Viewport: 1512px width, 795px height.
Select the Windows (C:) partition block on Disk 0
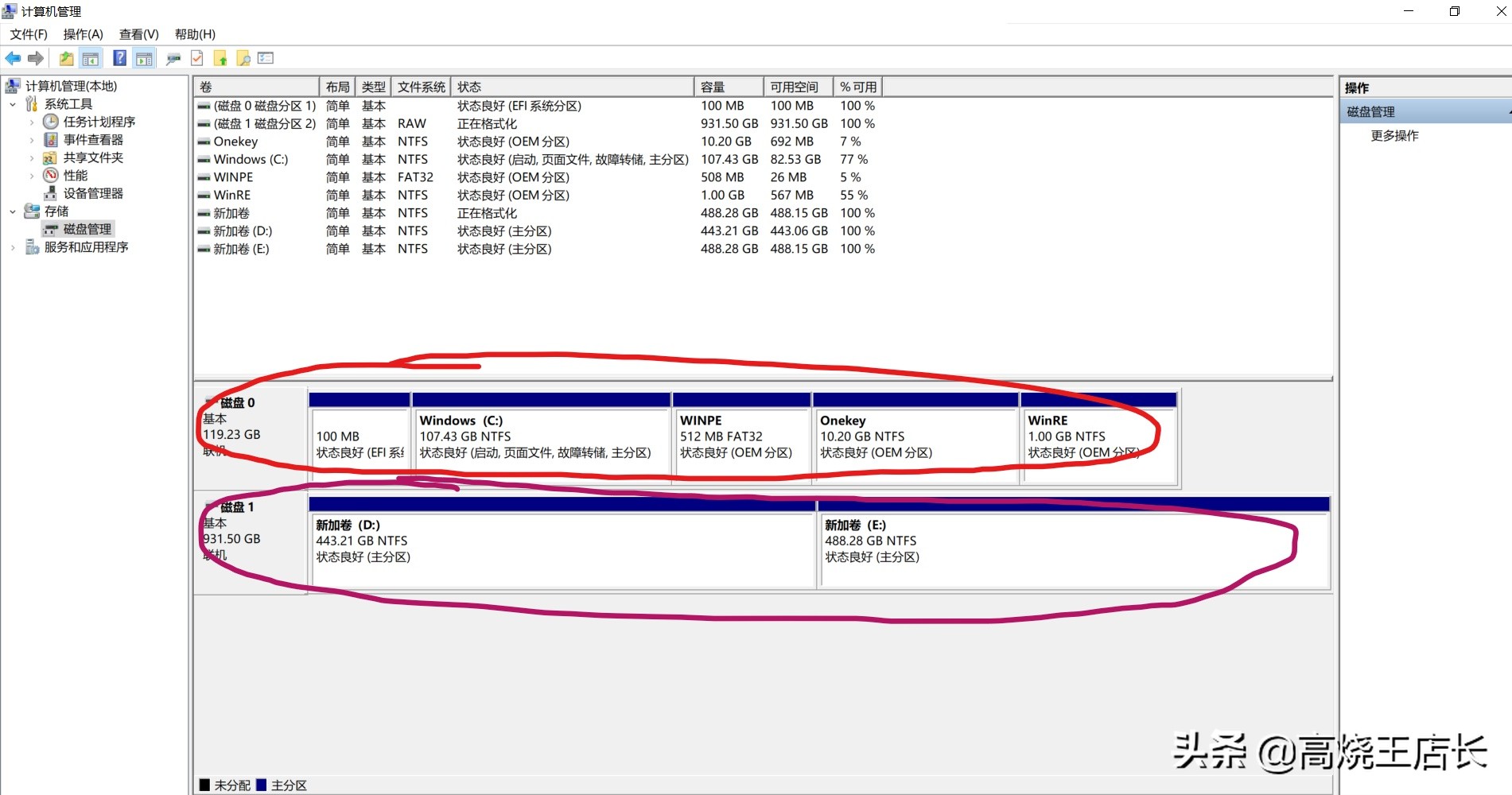point(541,437)
